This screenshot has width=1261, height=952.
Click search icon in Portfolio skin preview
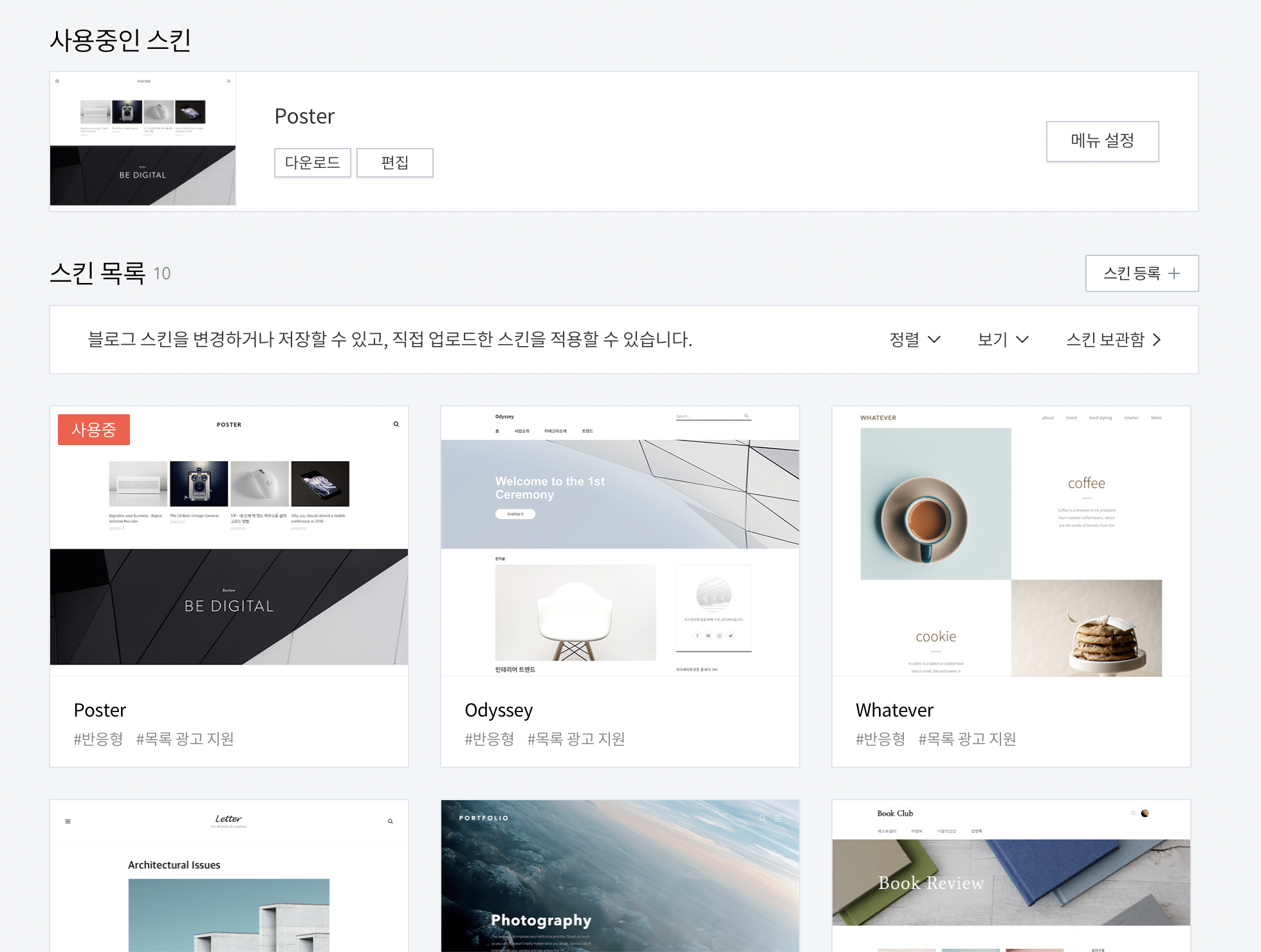pos(762,818)
